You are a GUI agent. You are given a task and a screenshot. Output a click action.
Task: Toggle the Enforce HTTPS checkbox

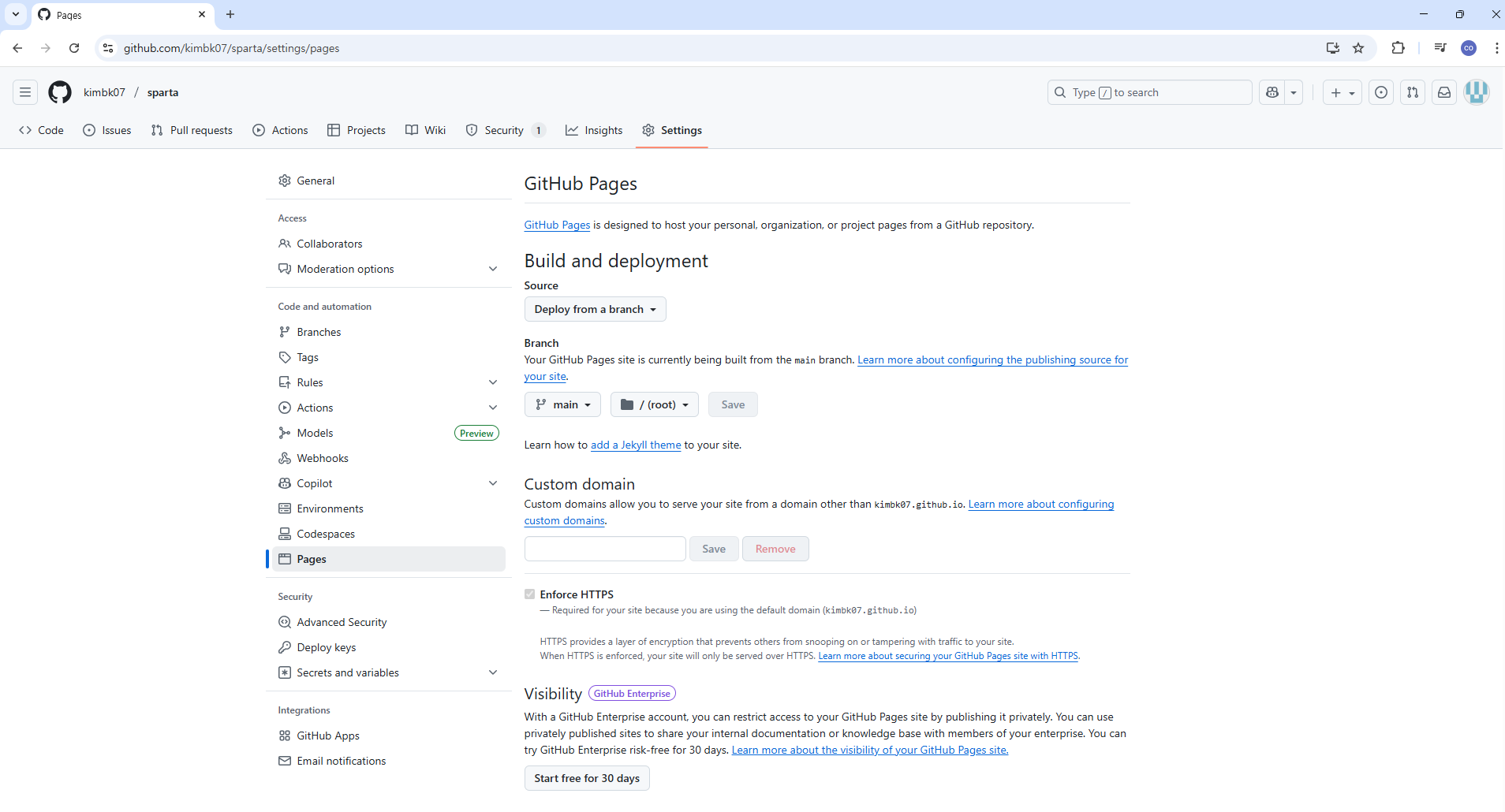click(x=530, y=594)
